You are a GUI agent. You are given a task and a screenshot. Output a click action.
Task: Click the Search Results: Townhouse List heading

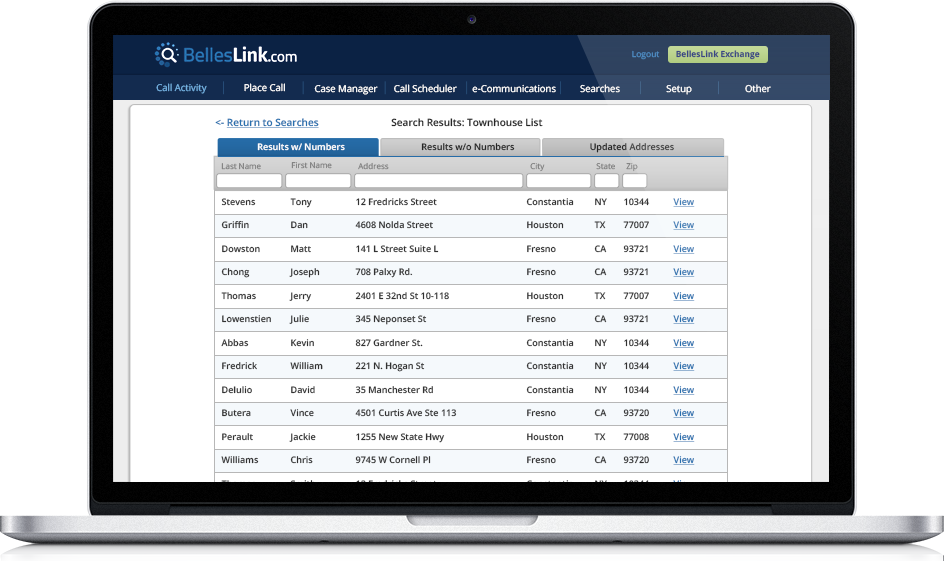[467, 122]
